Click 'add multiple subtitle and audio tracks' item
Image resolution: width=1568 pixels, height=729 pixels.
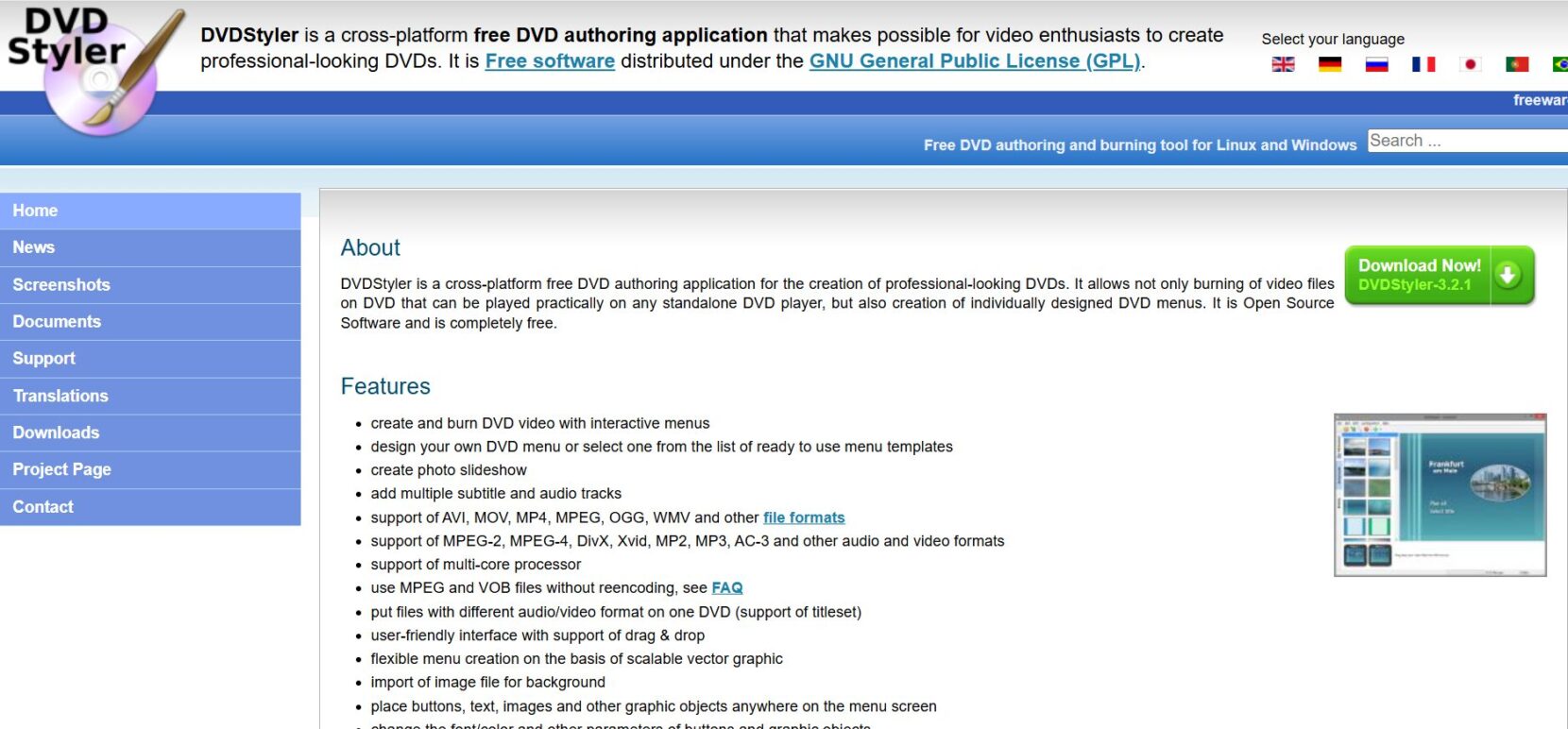[x=496, y=493]
